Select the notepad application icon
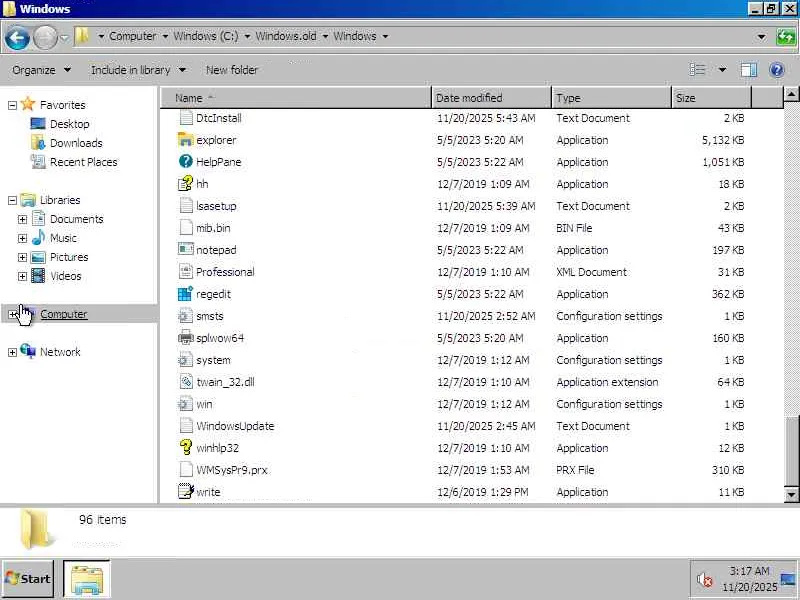The width and height of the screenshot is (800, 600). pos(185,250)
